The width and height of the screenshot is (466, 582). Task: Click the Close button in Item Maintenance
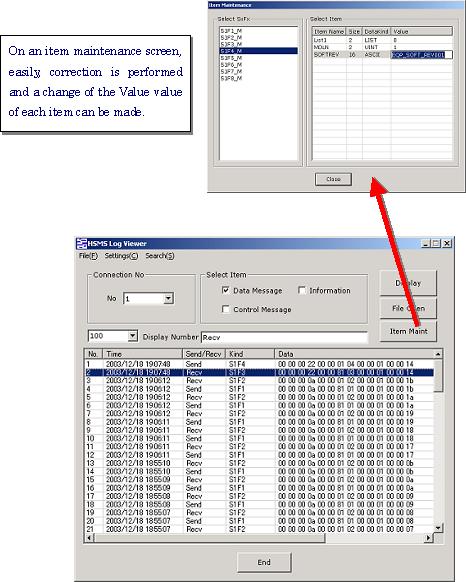click(333, 179)
